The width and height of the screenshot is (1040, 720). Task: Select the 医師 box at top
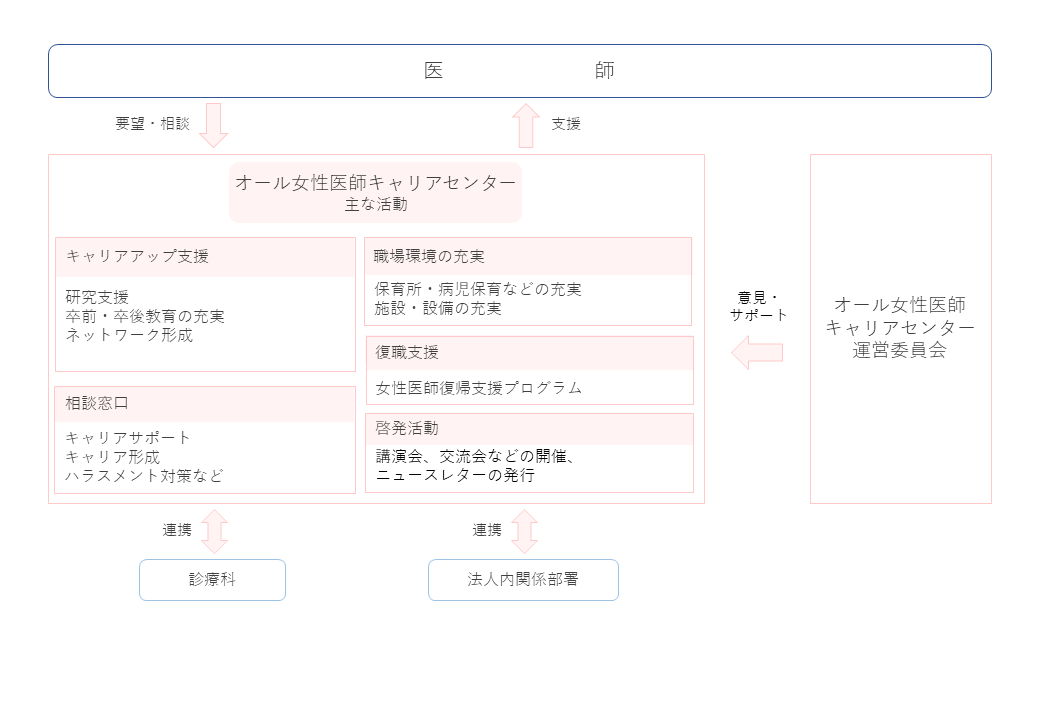pos(519,71)
